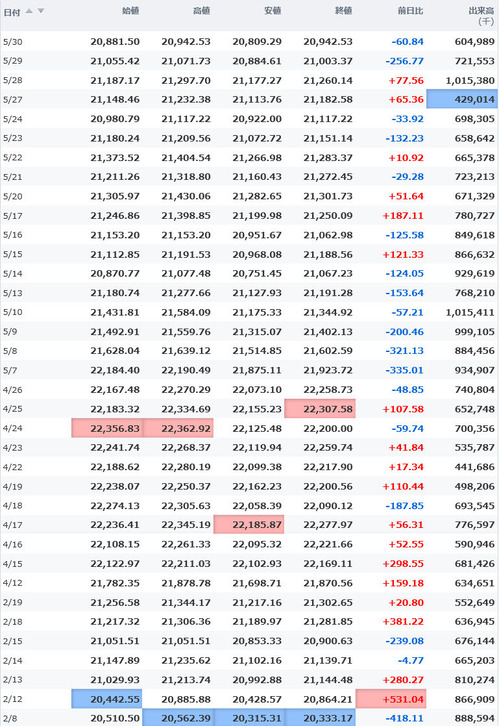Select change value -200.46
Screen dimensions: 499x726
pos(405,332)
